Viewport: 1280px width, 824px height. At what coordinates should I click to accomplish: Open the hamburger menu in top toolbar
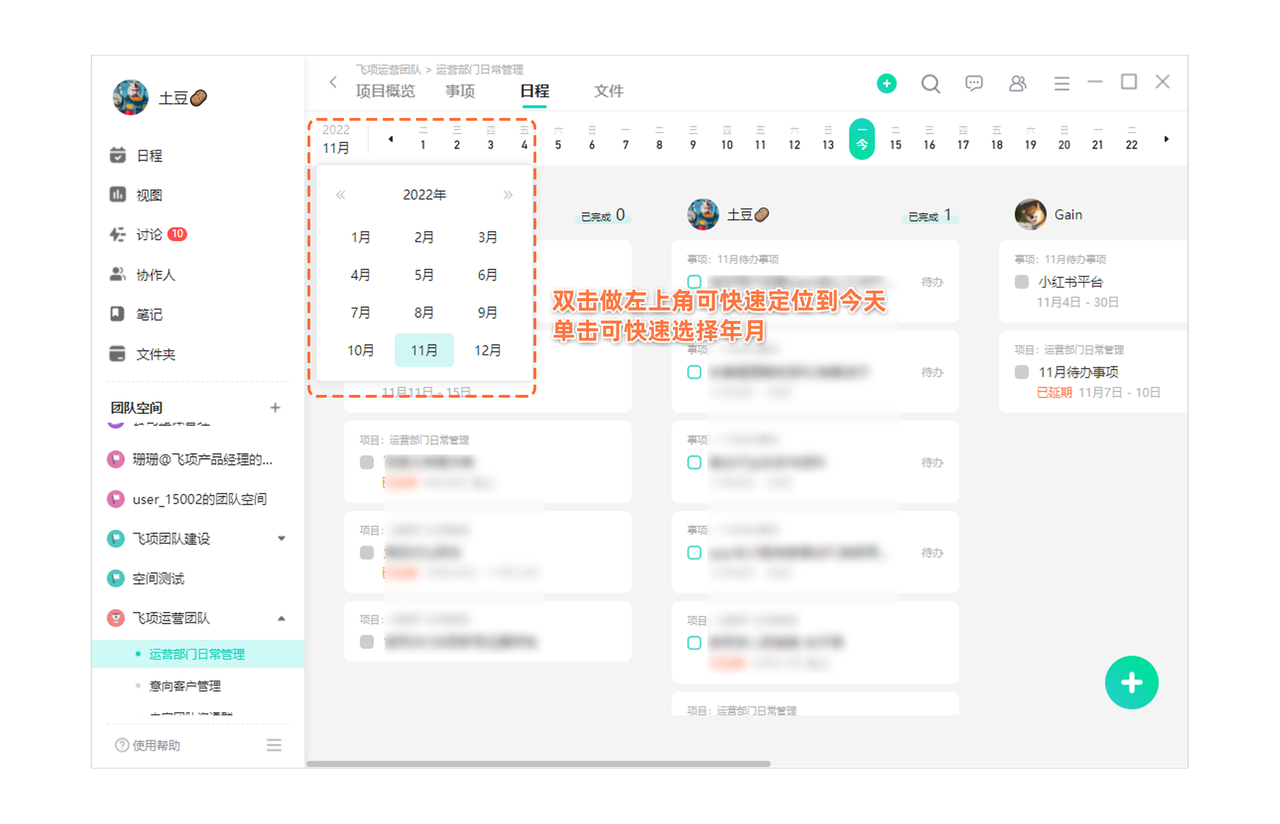click(x=1061, y=84)
